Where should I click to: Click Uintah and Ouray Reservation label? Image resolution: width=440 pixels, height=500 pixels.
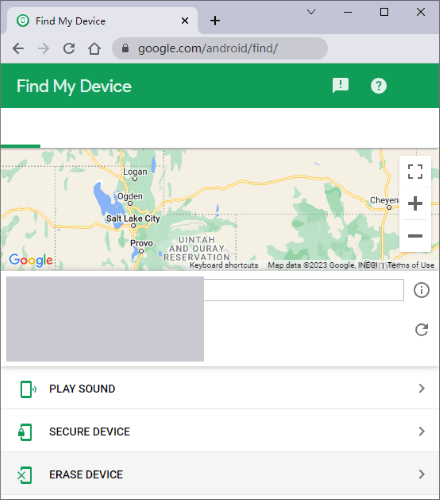pyautogui.click(x=197, y=249)
